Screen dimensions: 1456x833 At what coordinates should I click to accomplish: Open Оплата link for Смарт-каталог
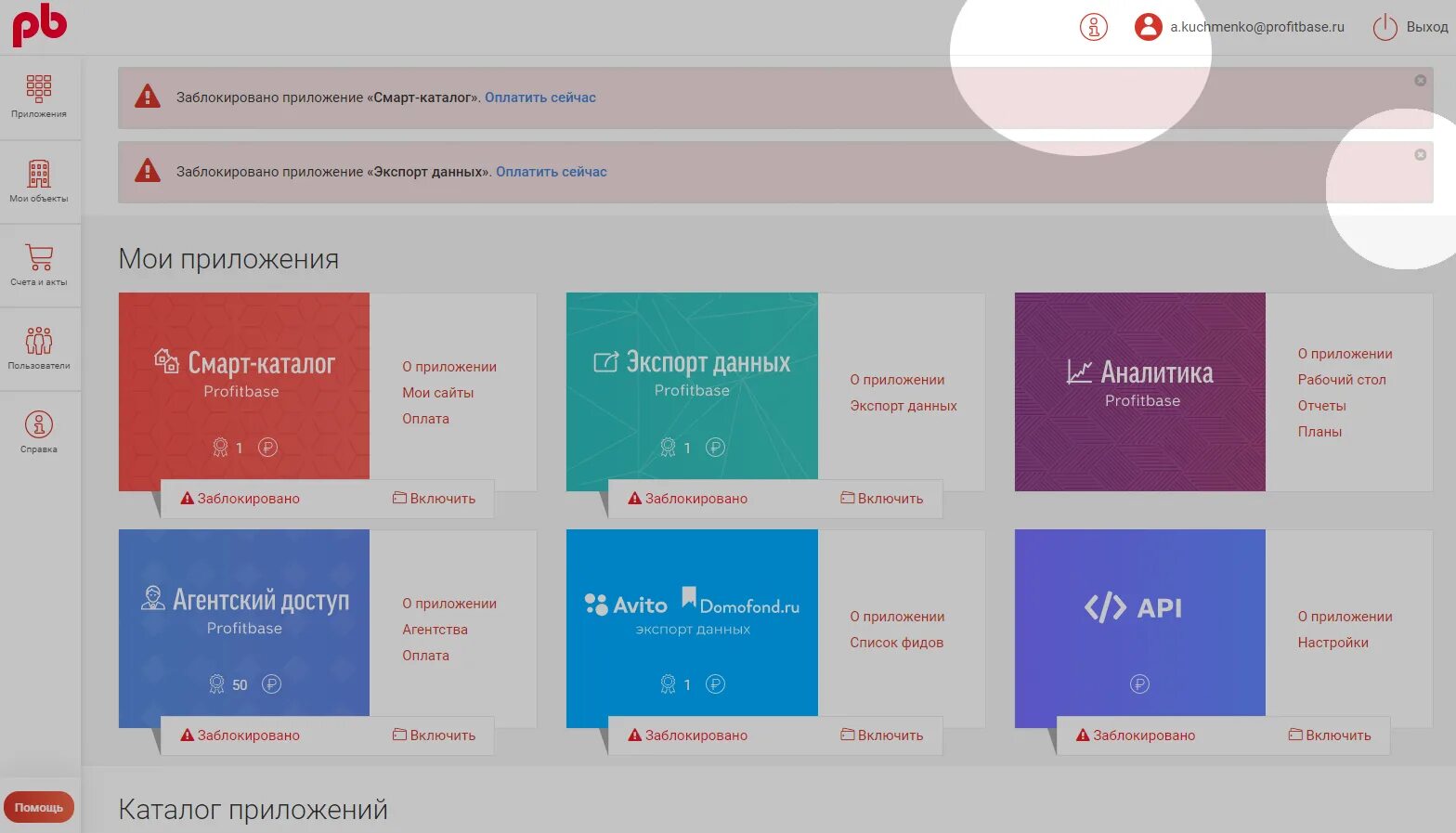(425, 419)
